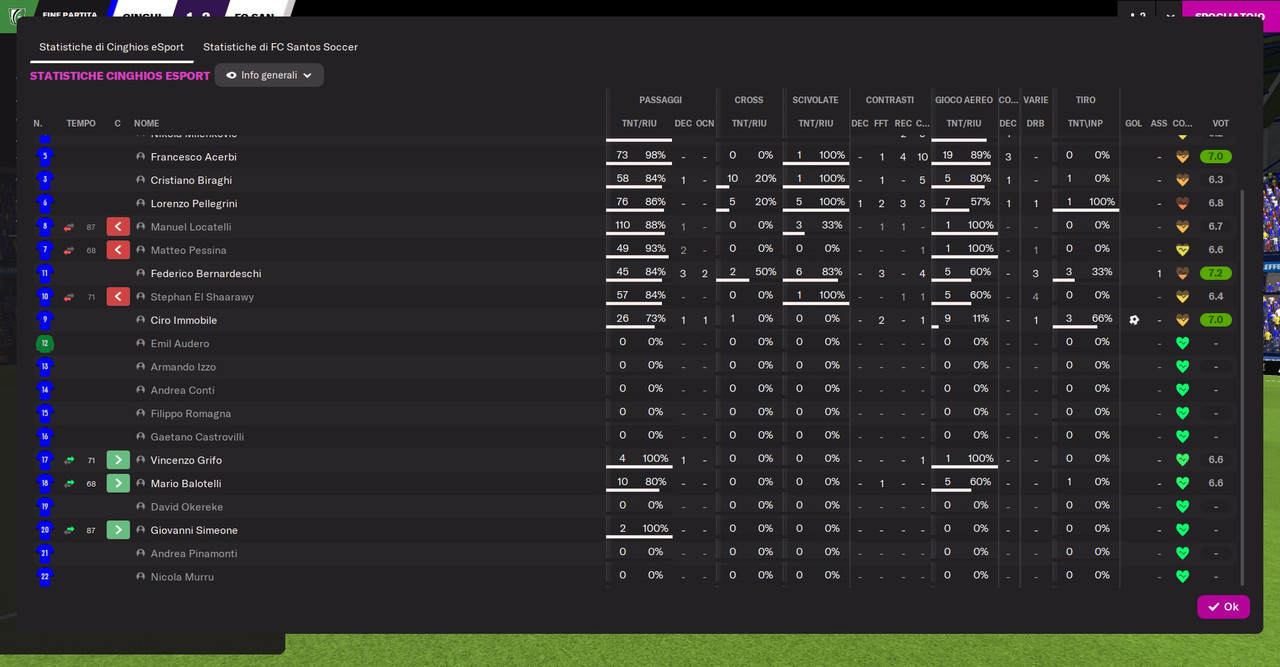Viewport: 1280px width, 667px height.
Task: Click the GIOCO AEREO group header
Action: [964, 100]
